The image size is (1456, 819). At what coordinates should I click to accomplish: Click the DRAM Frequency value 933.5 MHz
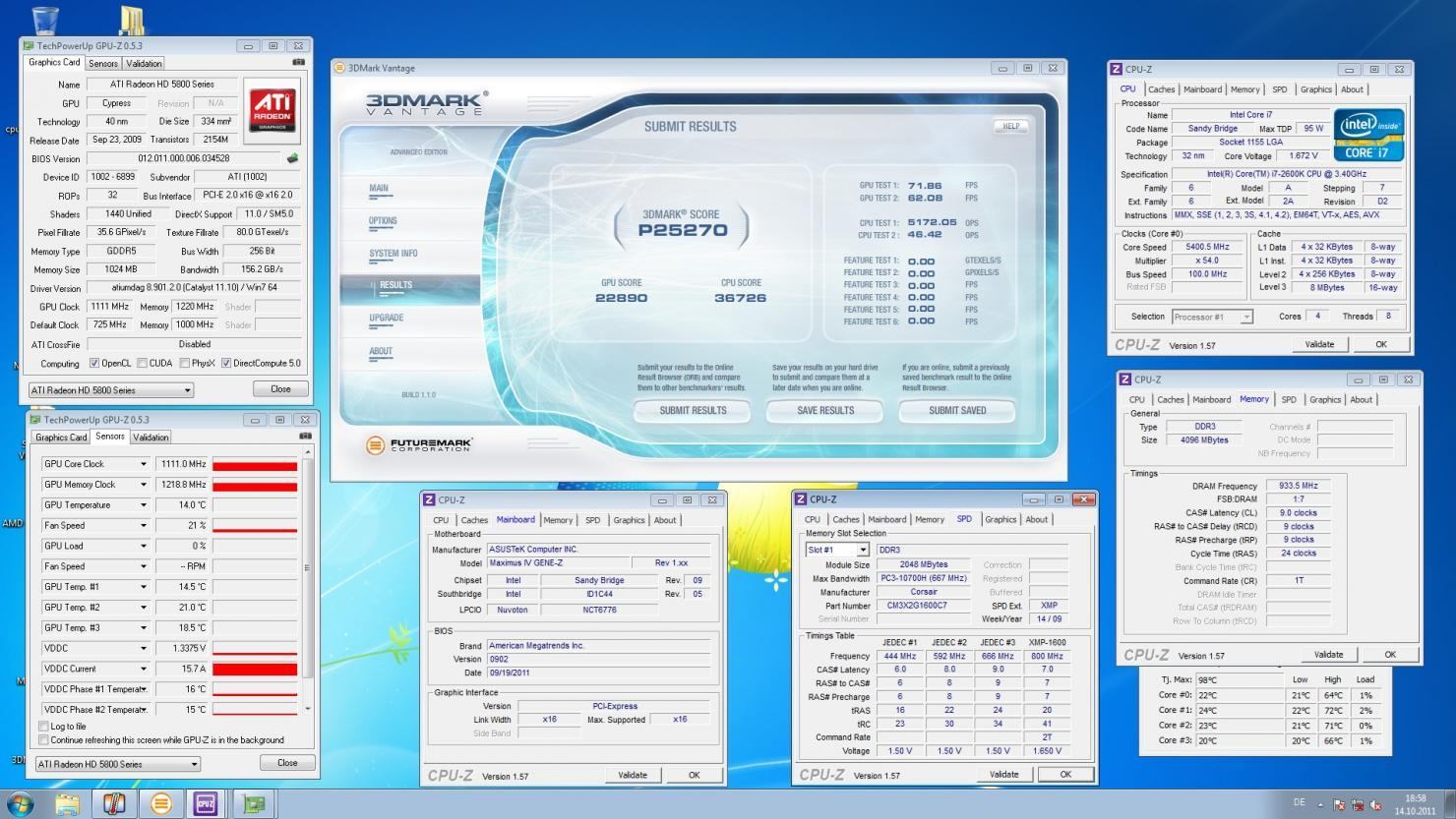[1298, 486]
